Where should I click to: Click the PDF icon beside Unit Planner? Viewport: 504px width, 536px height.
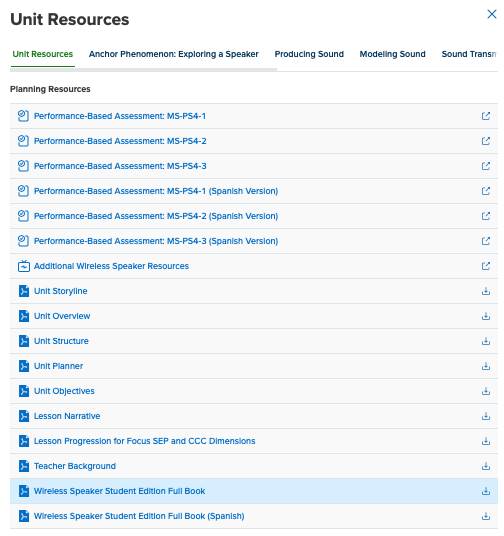(24, 366)
